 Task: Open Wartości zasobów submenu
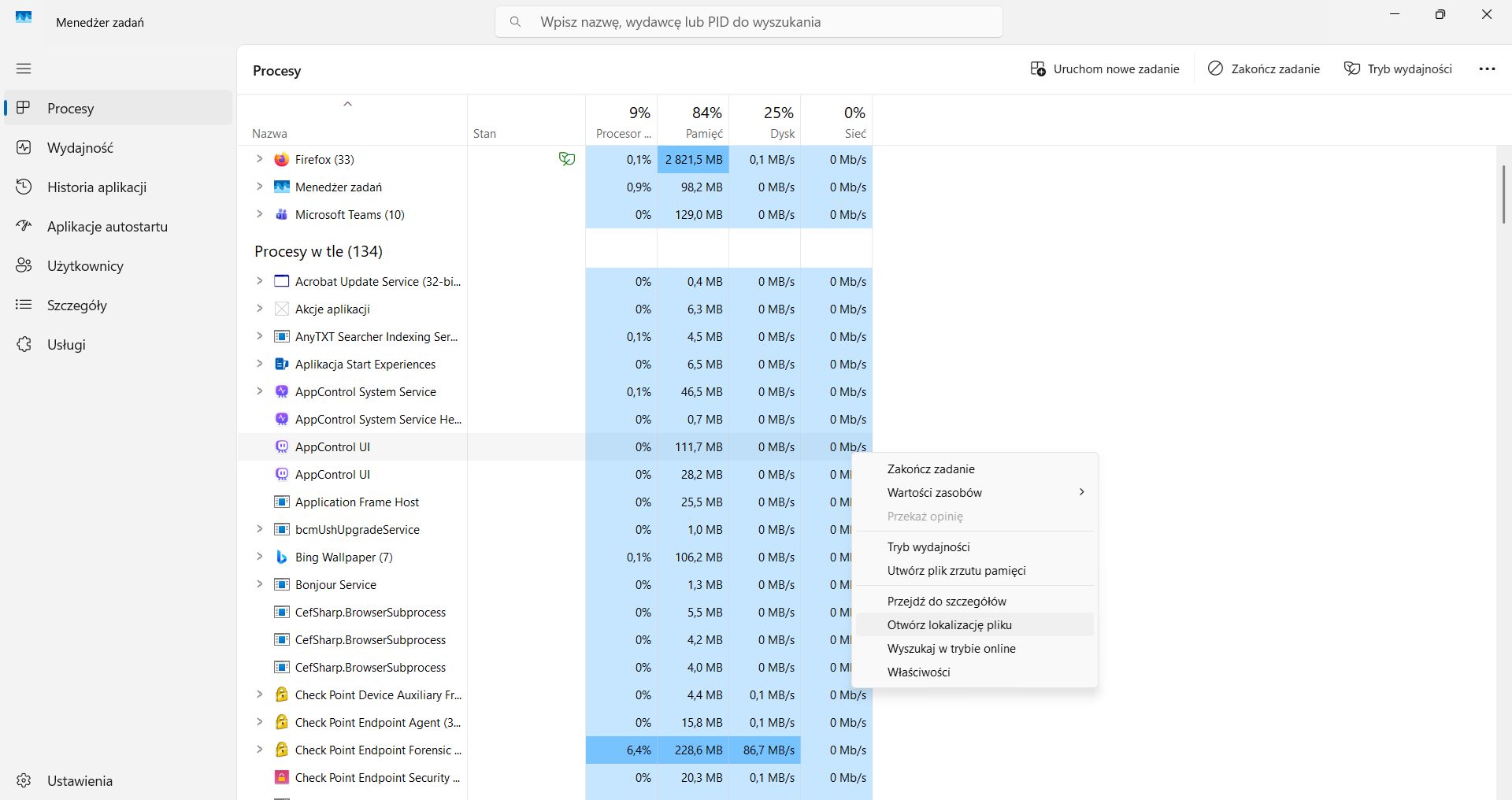pyautogui.click(x=975, y=492)
